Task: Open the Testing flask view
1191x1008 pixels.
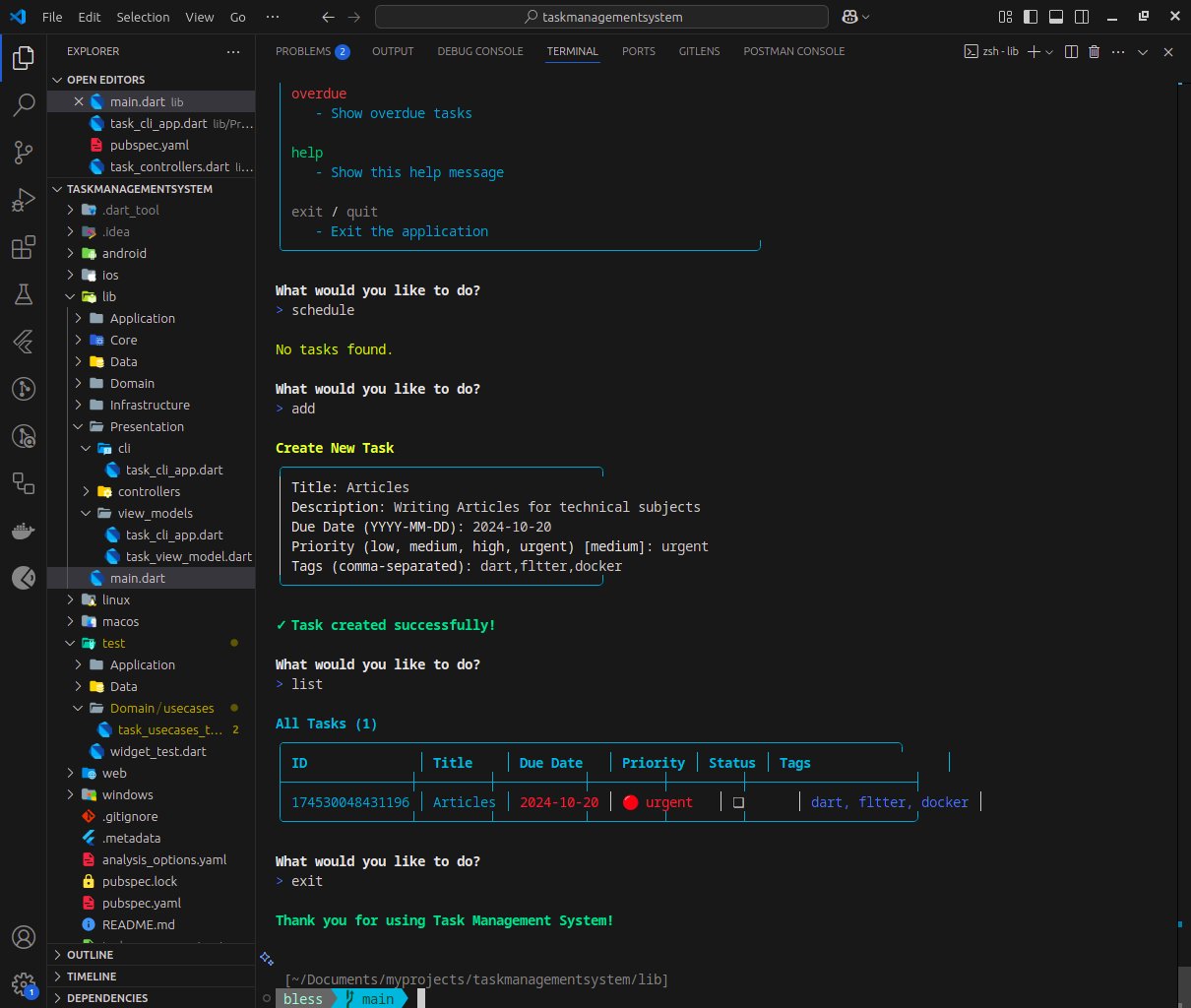Action: coord(23,294)
